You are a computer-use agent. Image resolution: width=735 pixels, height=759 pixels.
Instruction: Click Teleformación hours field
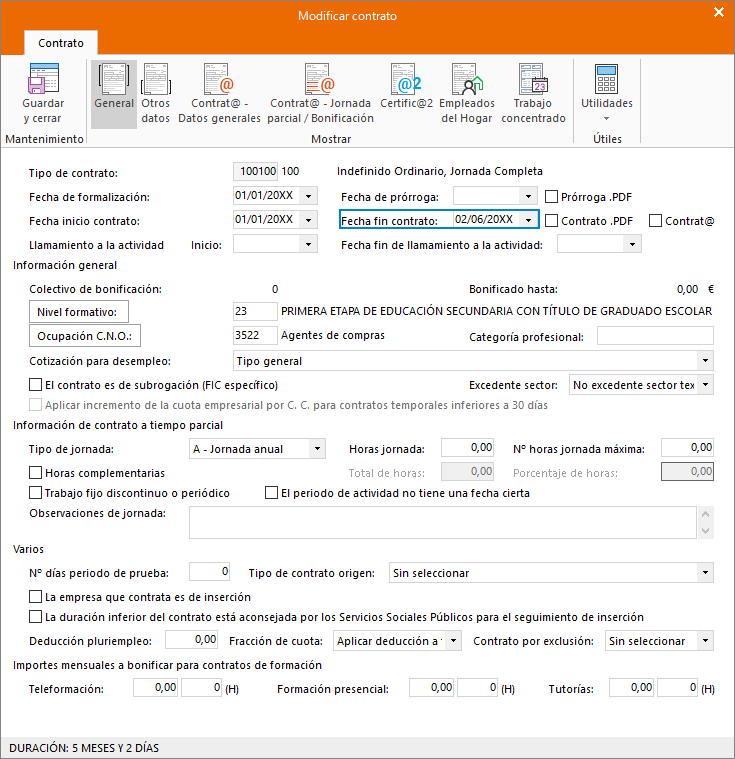coord(201,688)
